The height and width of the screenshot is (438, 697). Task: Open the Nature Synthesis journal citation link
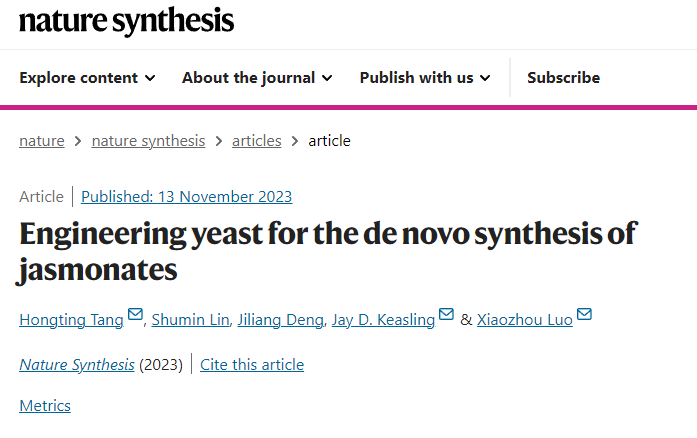77,365
